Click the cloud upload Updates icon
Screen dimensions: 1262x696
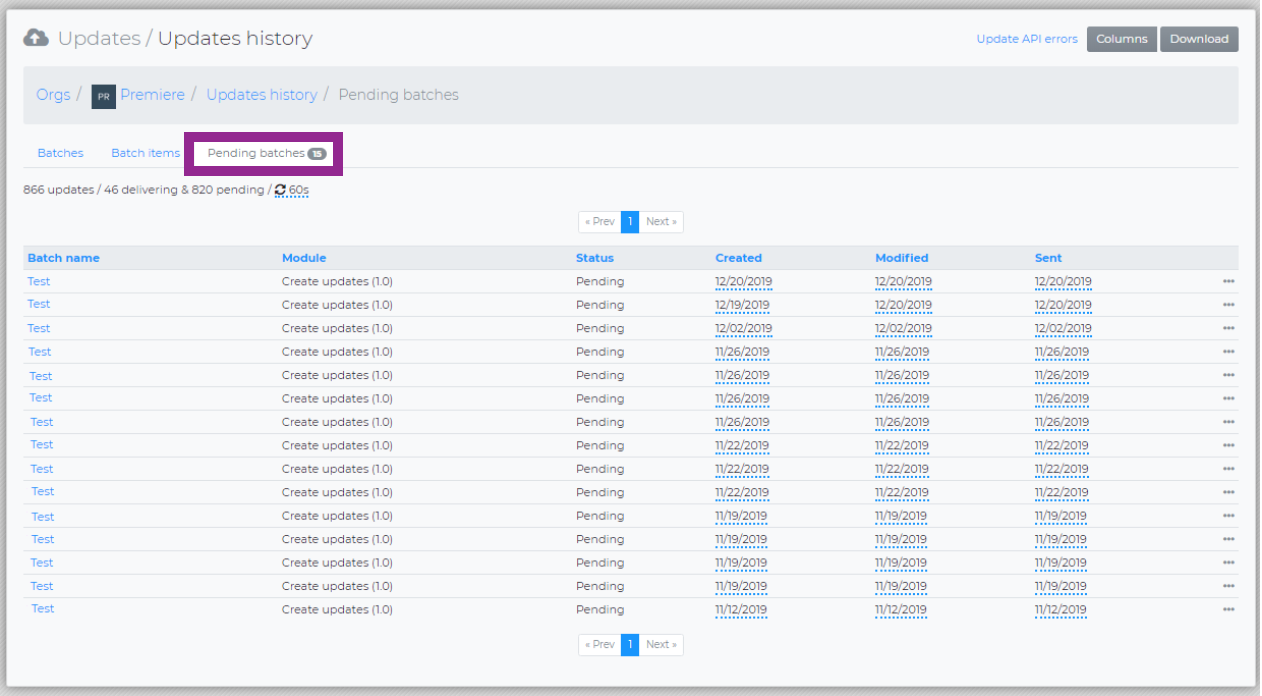[36, 38]
